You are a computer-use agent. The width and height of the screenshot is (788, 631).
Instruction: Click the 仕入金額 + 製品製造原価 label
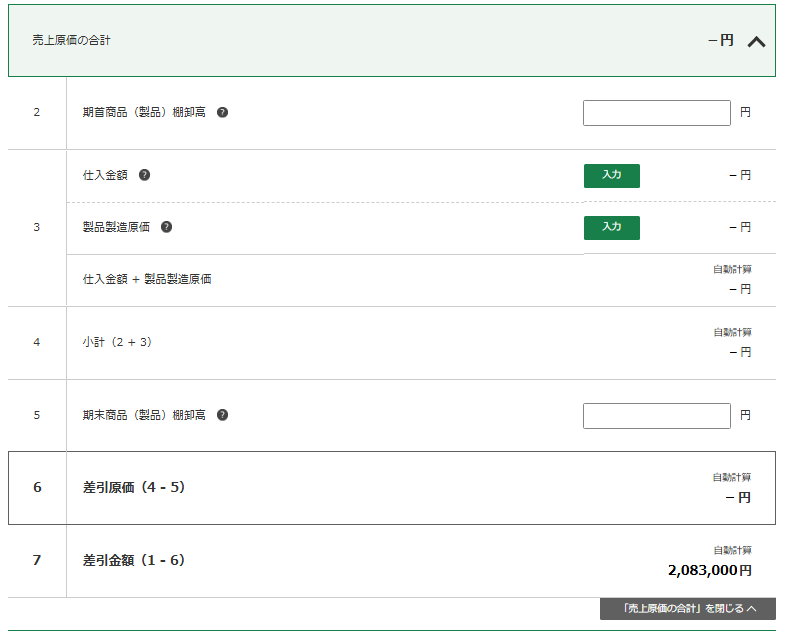coord(147,280)
